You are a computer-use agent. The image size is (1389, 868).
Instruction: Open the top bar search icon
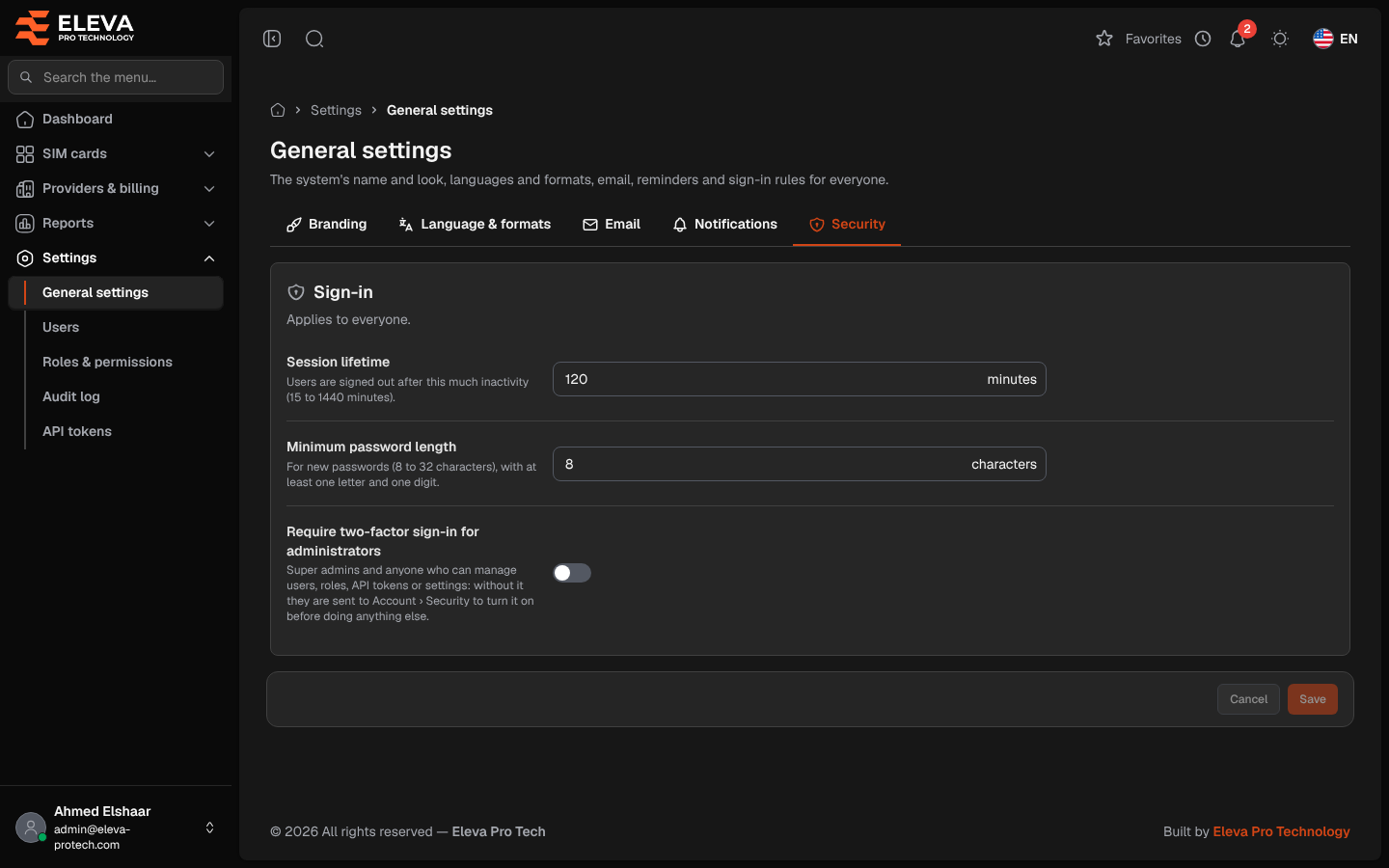coord(314,39)
